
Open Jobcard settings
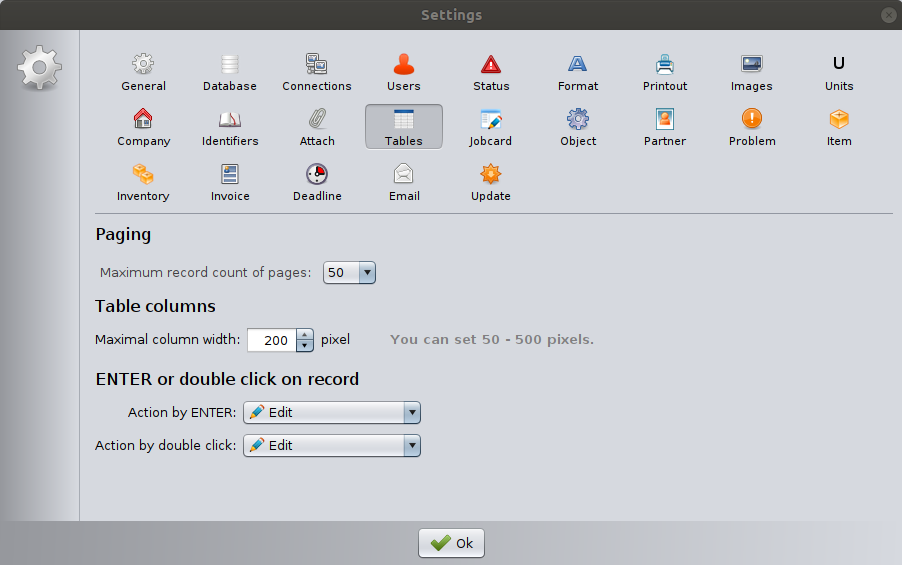pyautogui.click(x=491, y=127)
